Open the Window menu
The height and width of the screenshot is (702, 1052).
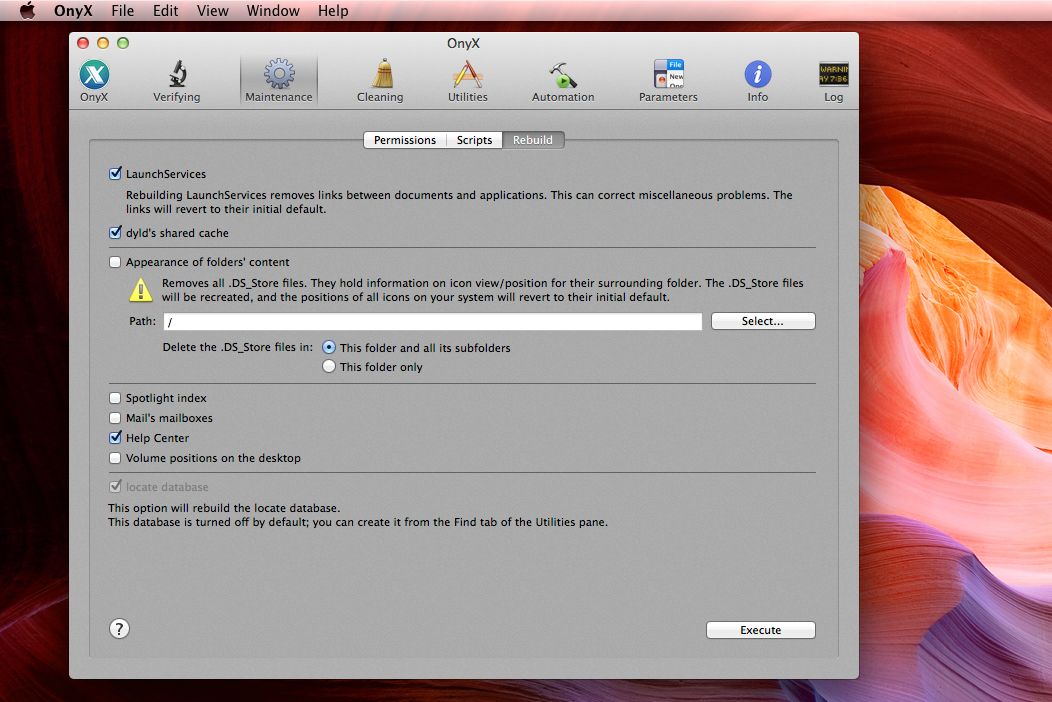[273, 11]
